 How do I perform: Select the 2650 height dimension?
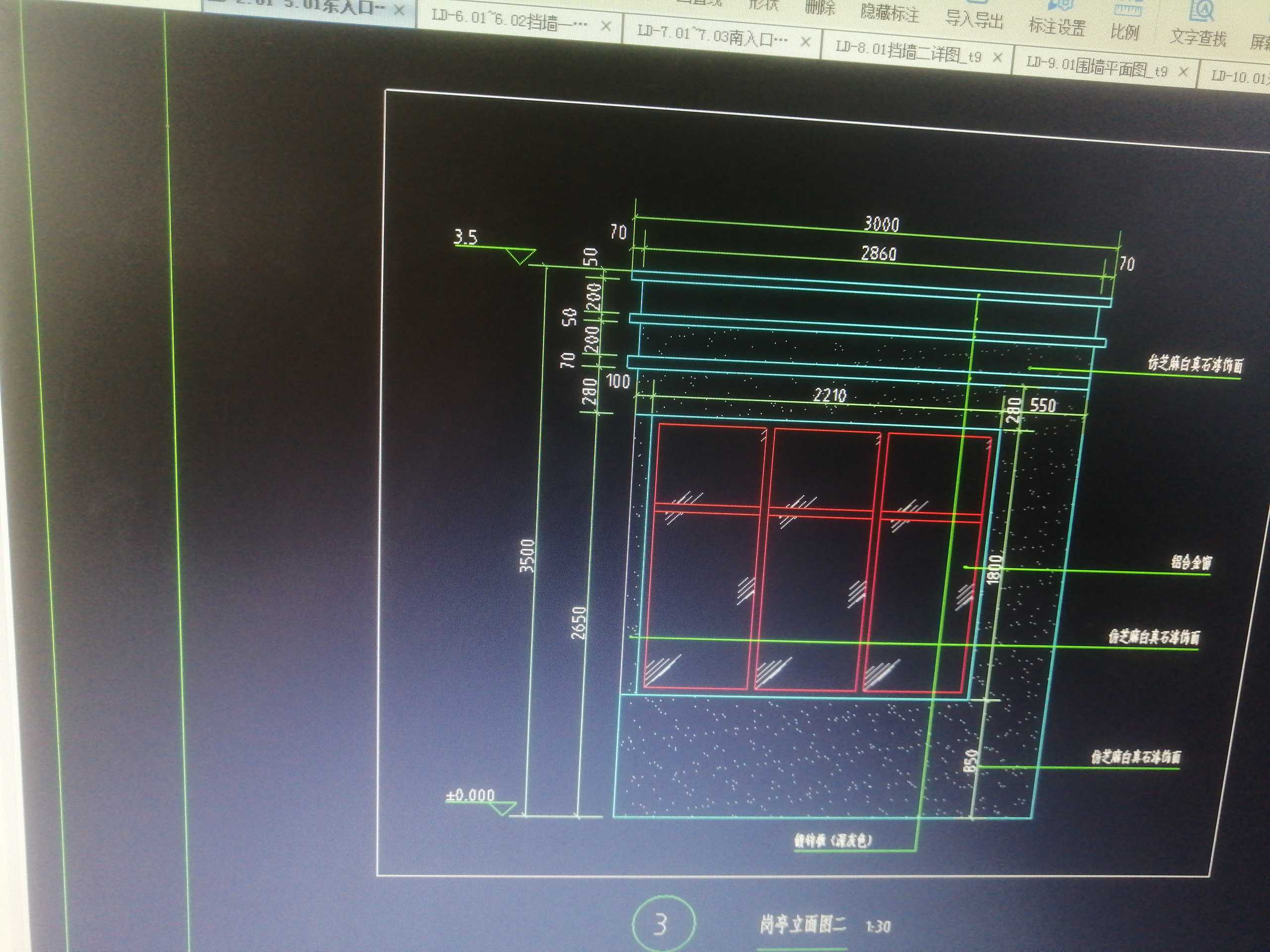click(x=579, y=623)
